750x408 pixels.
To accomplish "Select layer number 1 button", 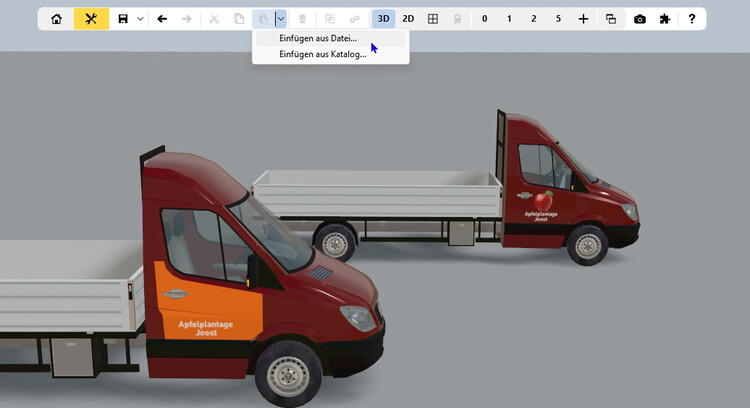I will click(509, 19).
